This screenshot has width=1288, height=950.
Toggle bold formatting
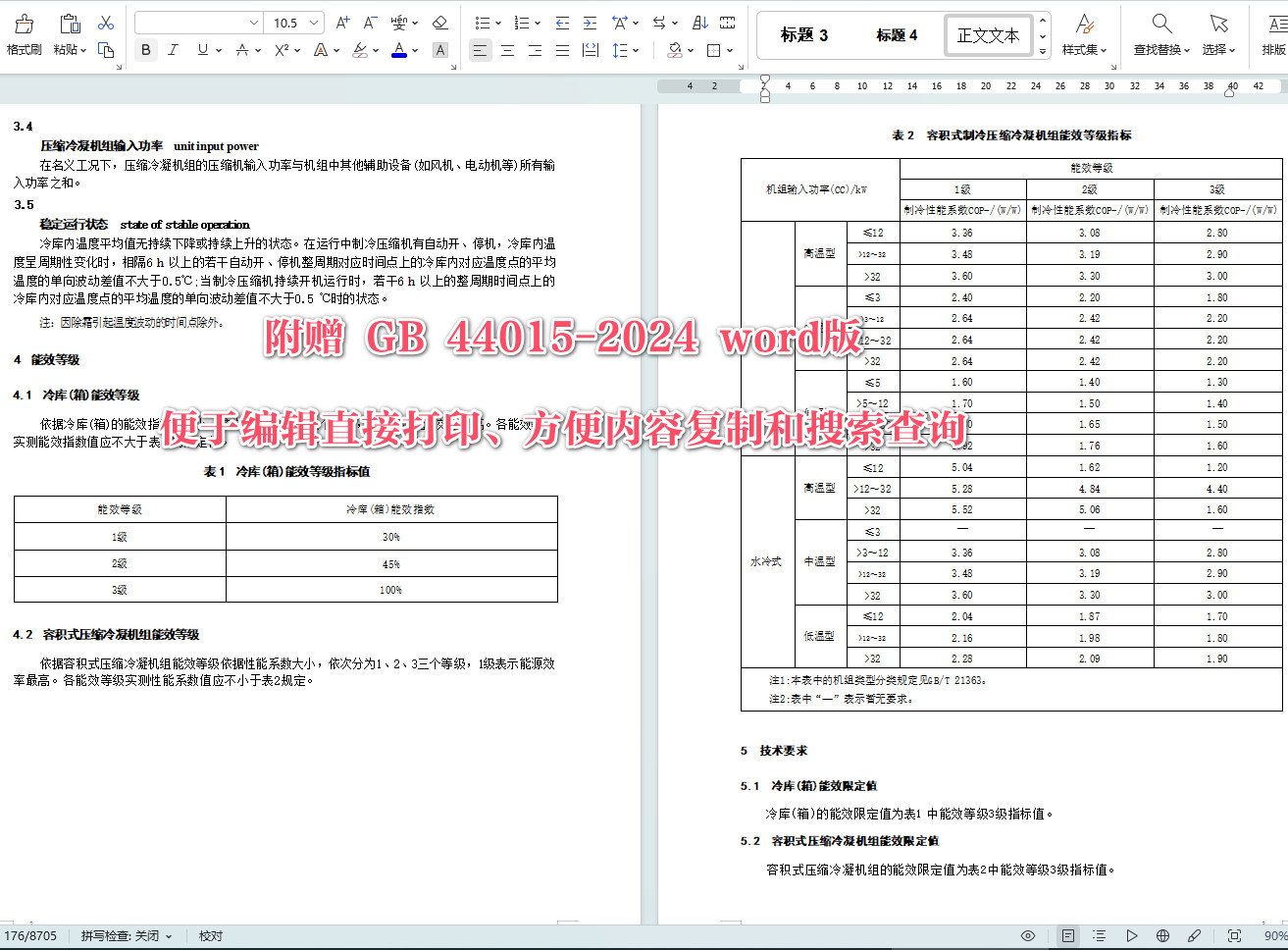pyautogui.click(x=145, y=49)
